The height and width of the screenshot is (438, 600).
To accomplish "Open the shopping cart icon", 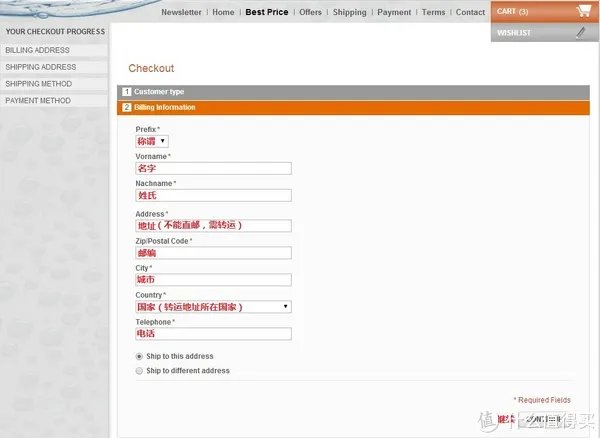I will tap(584, 11).
